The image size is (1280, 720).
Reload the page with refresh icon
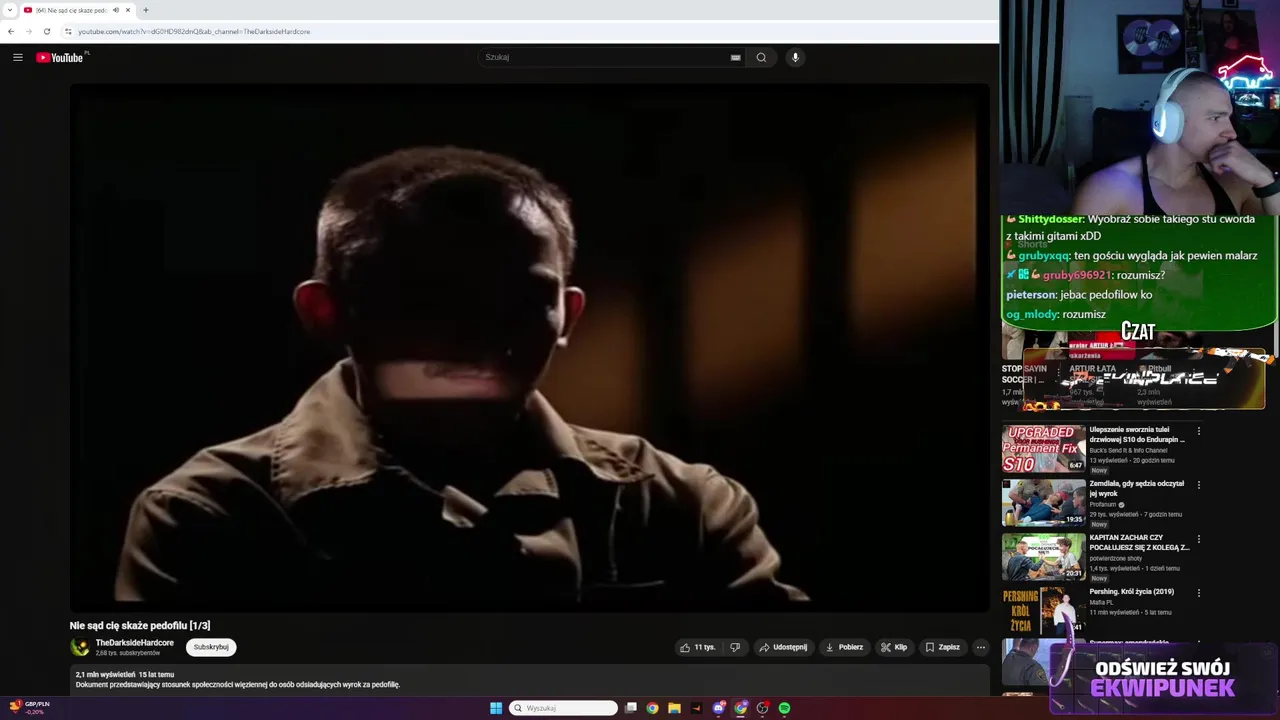click(46, 31)
